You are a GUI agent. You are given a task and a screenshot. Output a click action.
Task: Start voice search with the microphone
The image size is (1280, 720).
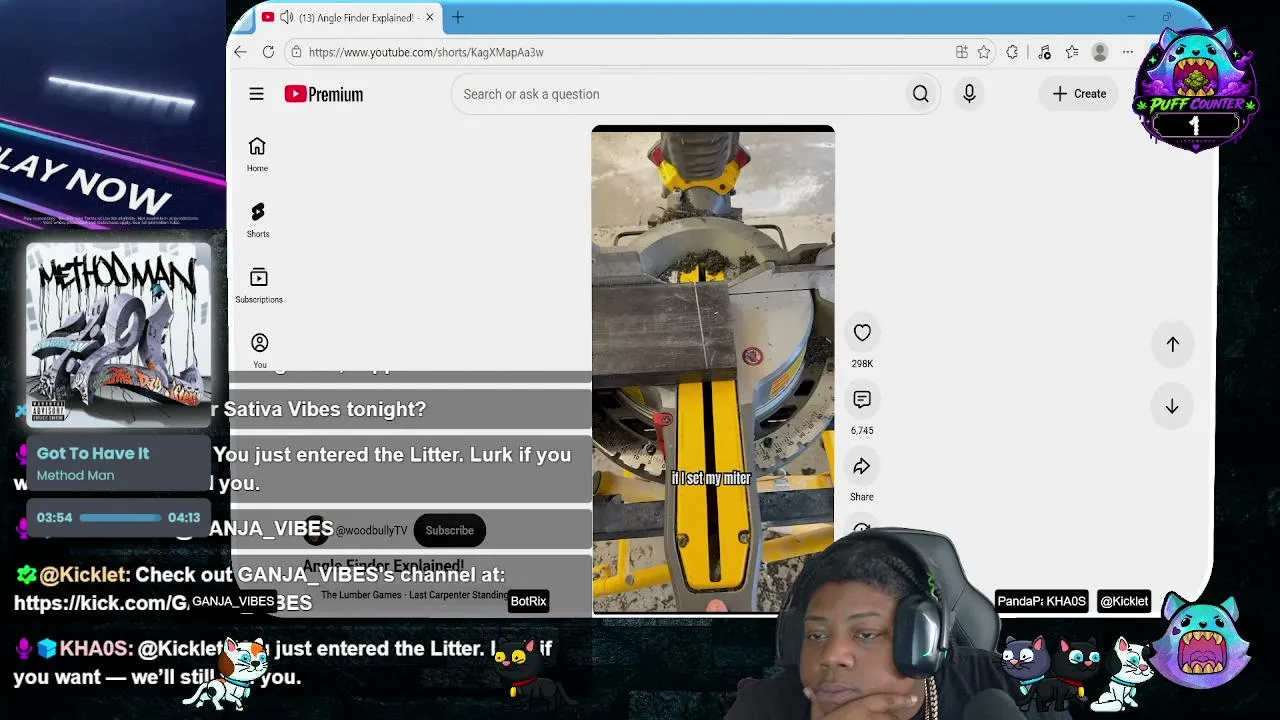[x=969, y=94]
